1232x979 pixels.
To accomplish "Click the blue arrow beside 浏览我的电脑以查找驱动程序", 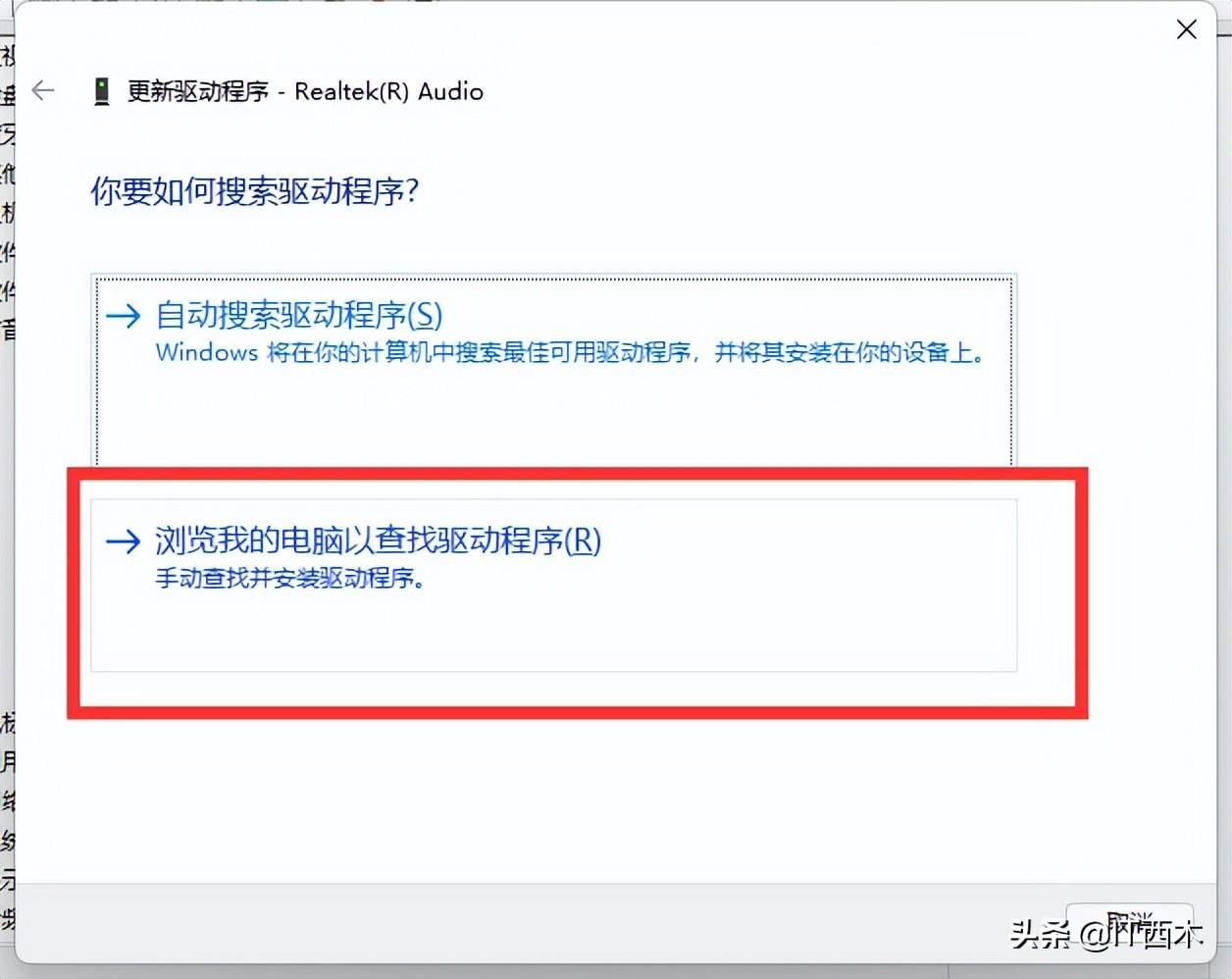I will click(124, 541).
